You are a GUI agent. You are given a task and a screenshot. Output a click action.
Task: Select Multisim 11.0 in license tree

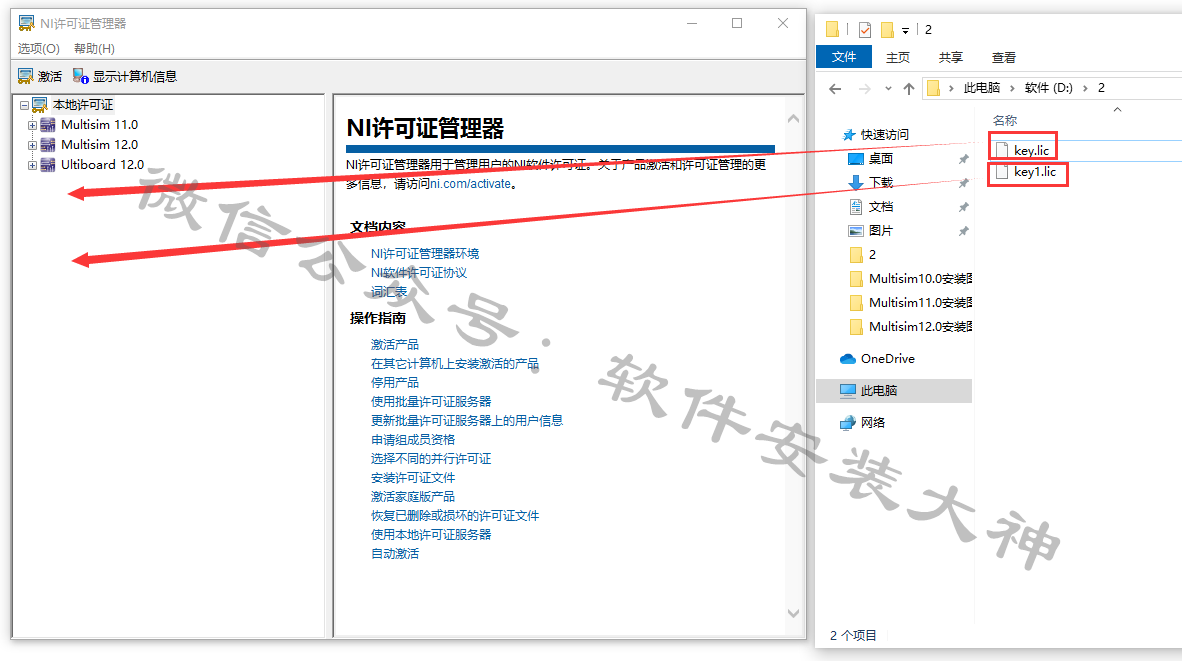pos(100,124)
